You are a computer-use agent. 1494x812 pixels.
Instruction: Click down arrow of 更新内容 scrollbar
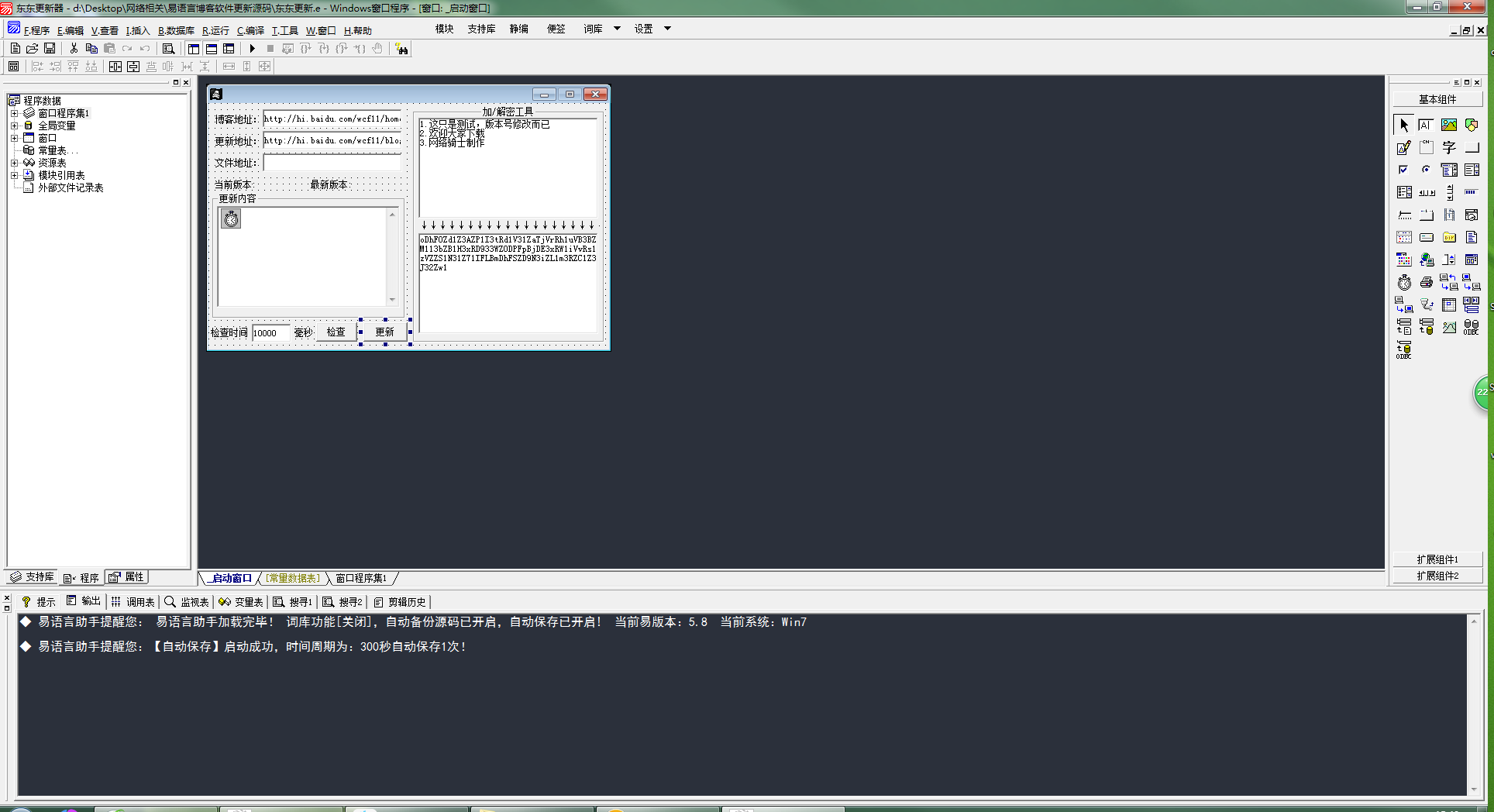tap(392, 299)
